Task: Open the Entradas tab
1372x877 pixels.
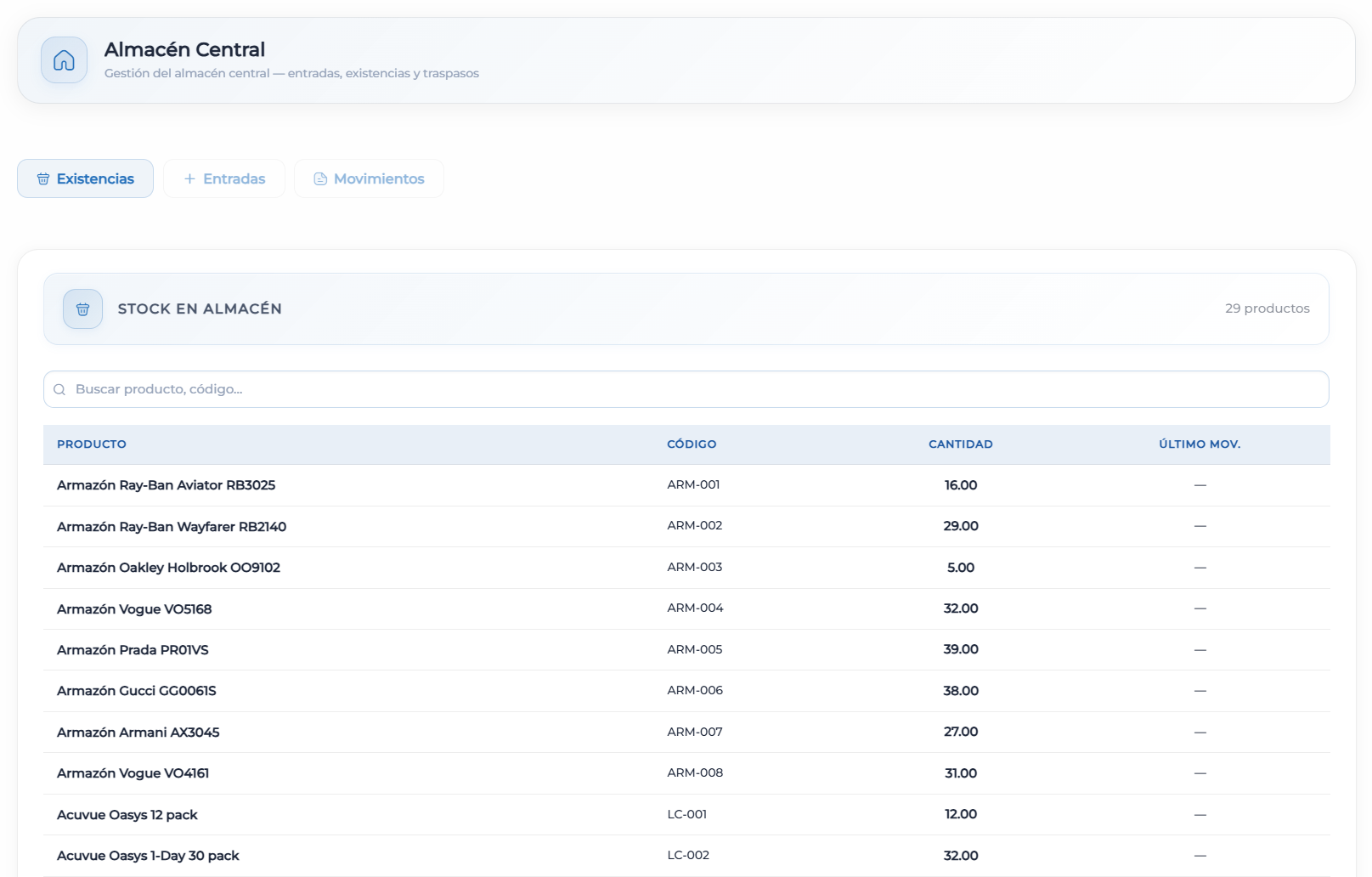Action: [224, 179]
